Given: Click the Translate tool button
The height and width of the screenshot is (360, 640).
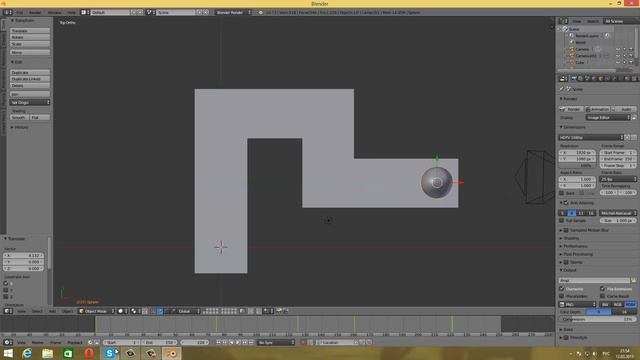Looking at the screenshot, I should point(30,31).
